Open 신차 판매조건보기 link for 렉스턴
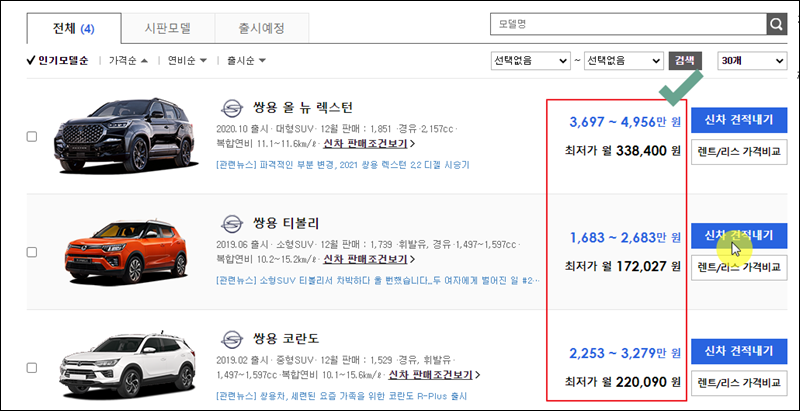 click(365, 144)
